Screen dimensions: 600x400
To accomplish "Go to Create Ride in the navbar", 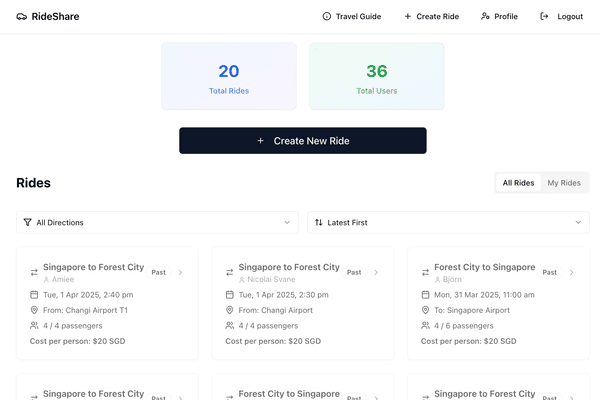I will click(x=432, y=16).
